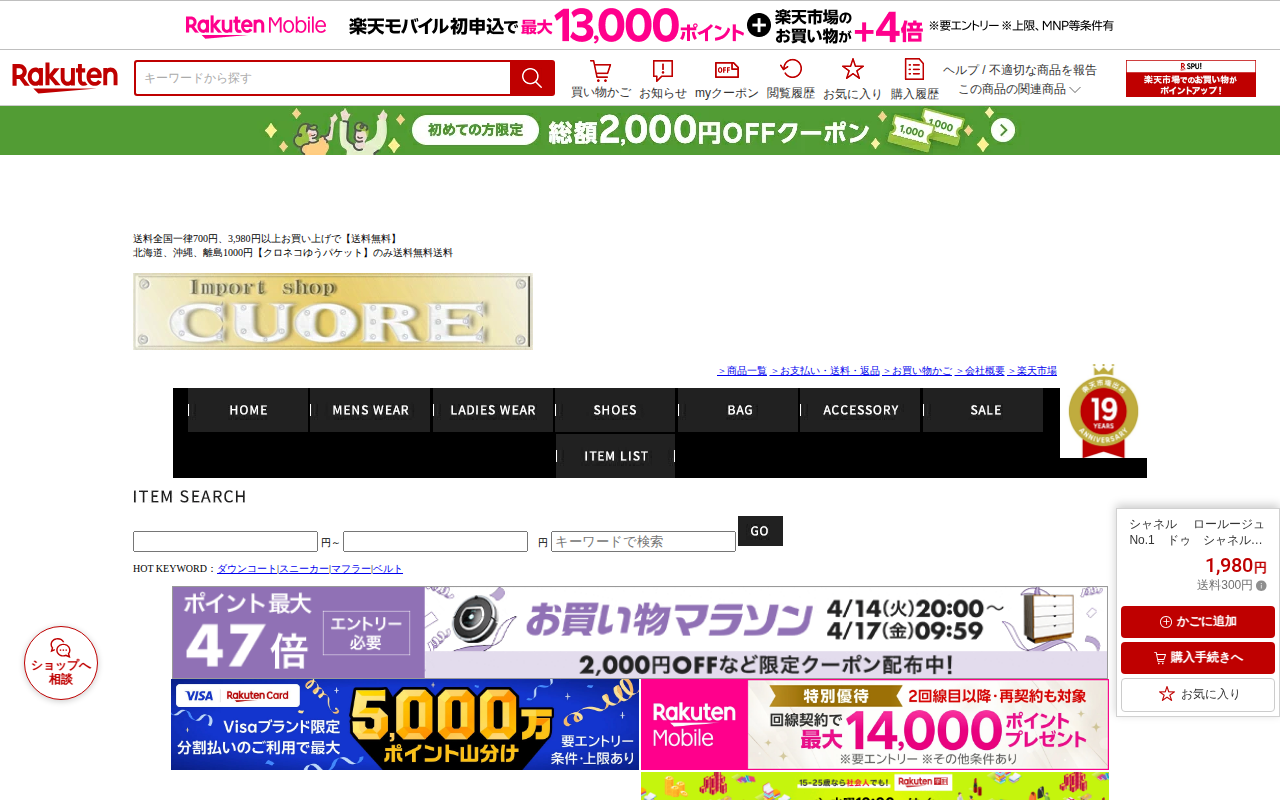This screenshot has width=1280, height=800.
Task: Open the お買い物マラソン banner
Action: click(640, 633)
